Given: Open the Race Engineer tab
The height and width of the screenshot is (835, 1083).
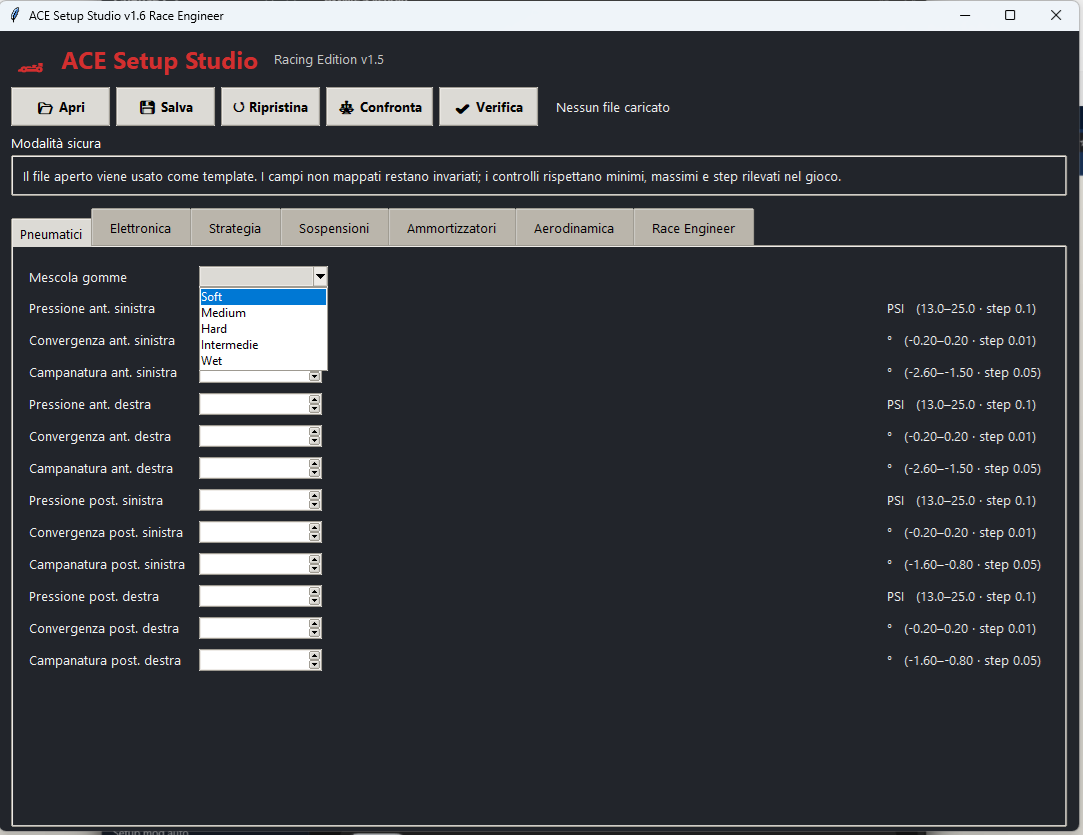Looking at the screenshot, I should (x=693, y=228).
